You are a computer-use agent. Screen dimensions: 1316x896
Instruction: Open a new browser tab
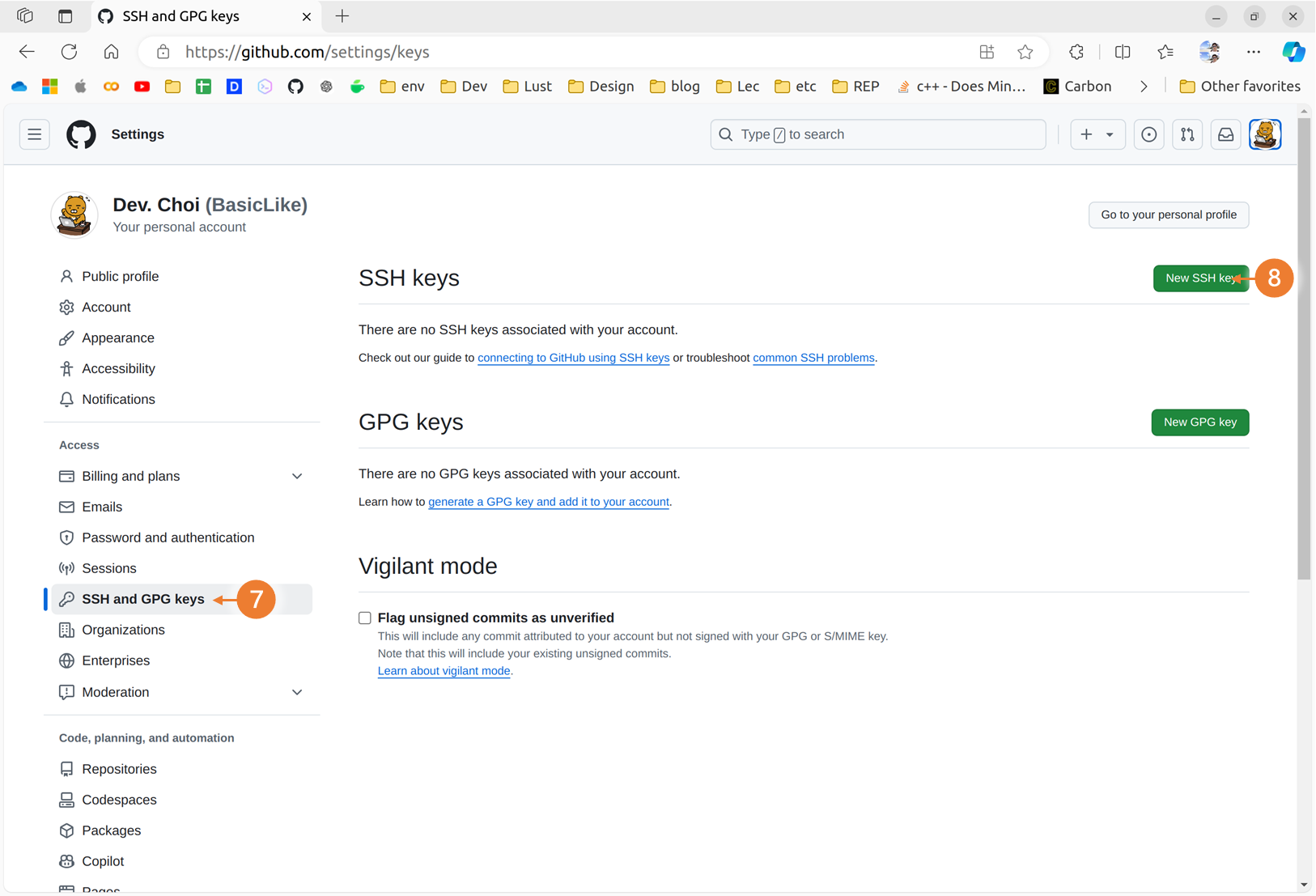342,16
